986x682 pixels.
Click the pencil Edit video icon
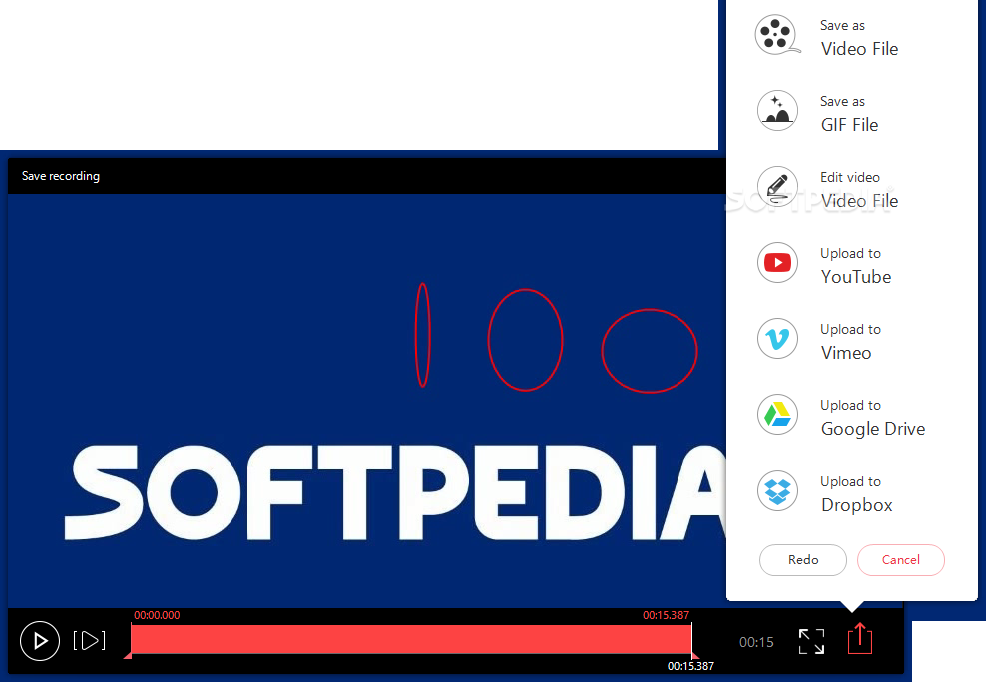point(777,187)
